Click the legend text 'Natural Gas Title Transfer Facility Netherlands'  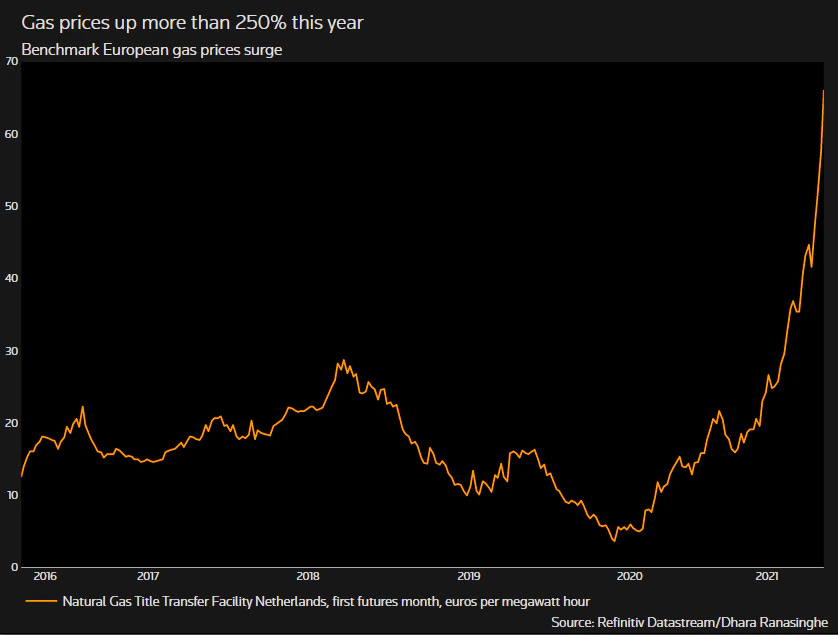coord(195,602)
